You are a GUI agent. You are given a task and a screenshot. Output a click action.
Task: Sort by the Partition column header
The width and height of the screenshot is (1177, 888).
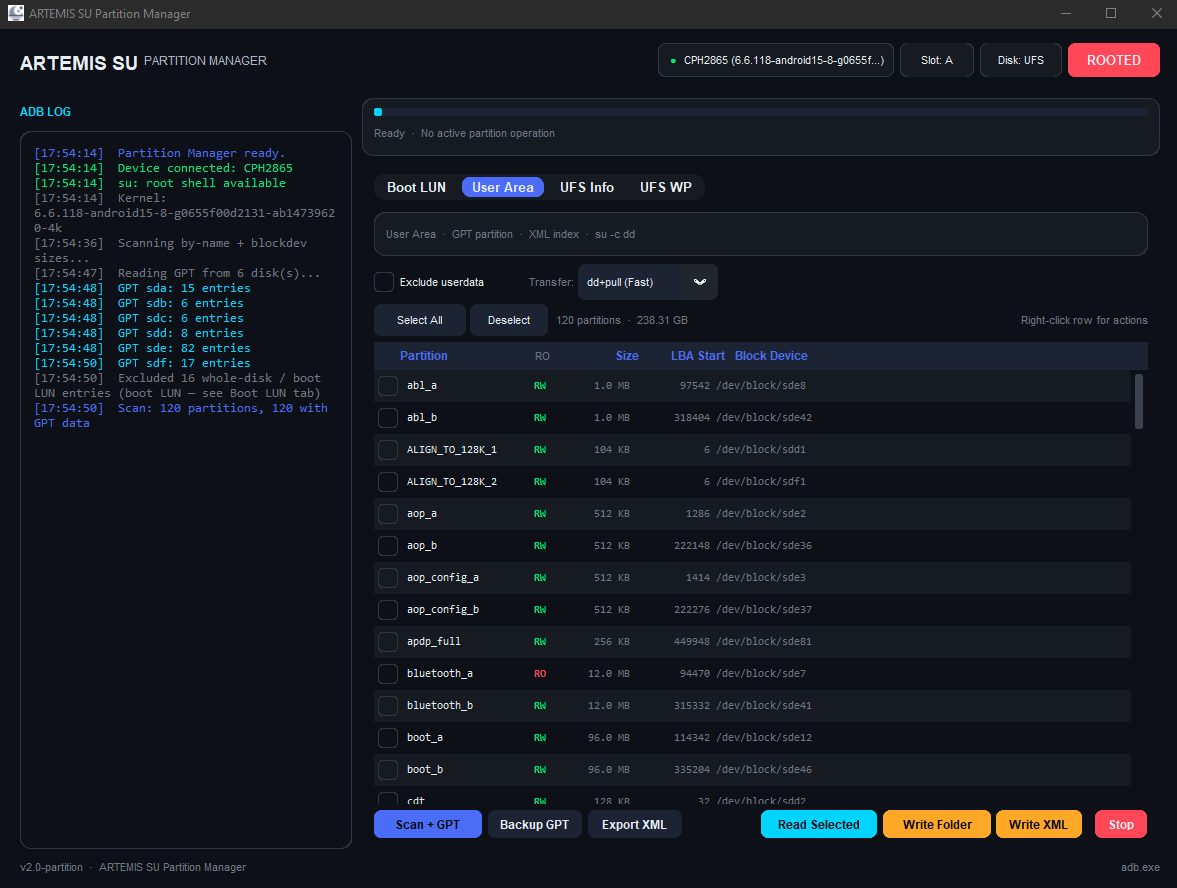(423, 356)
